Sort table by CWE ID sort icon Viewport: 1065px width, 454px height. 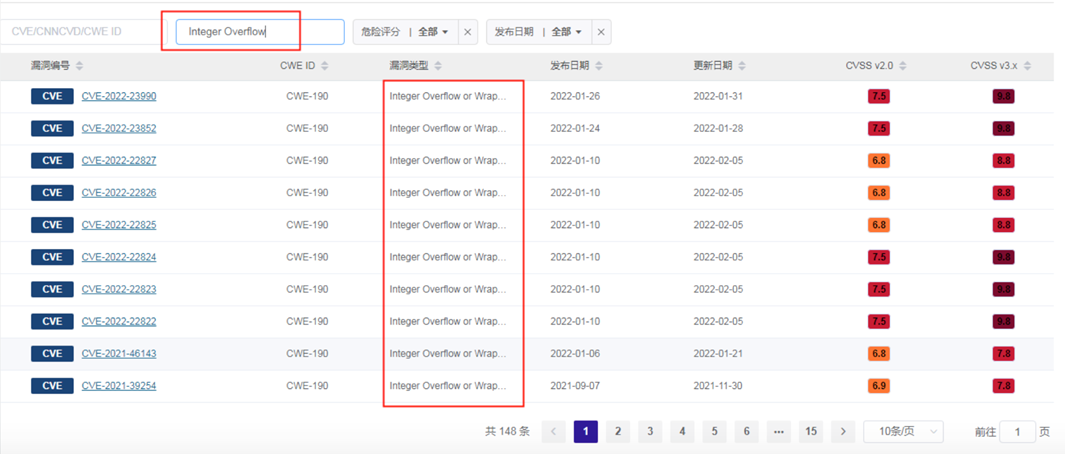tap(325, 66)
